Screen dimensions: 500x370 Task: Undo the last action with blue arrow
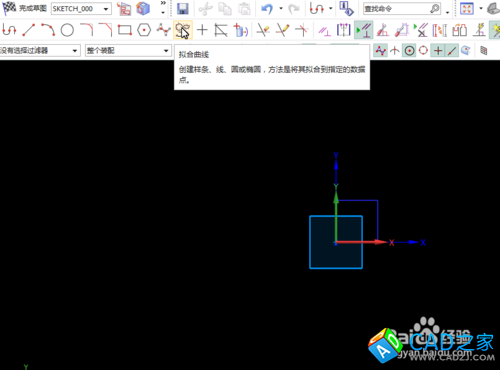point(267,9)
